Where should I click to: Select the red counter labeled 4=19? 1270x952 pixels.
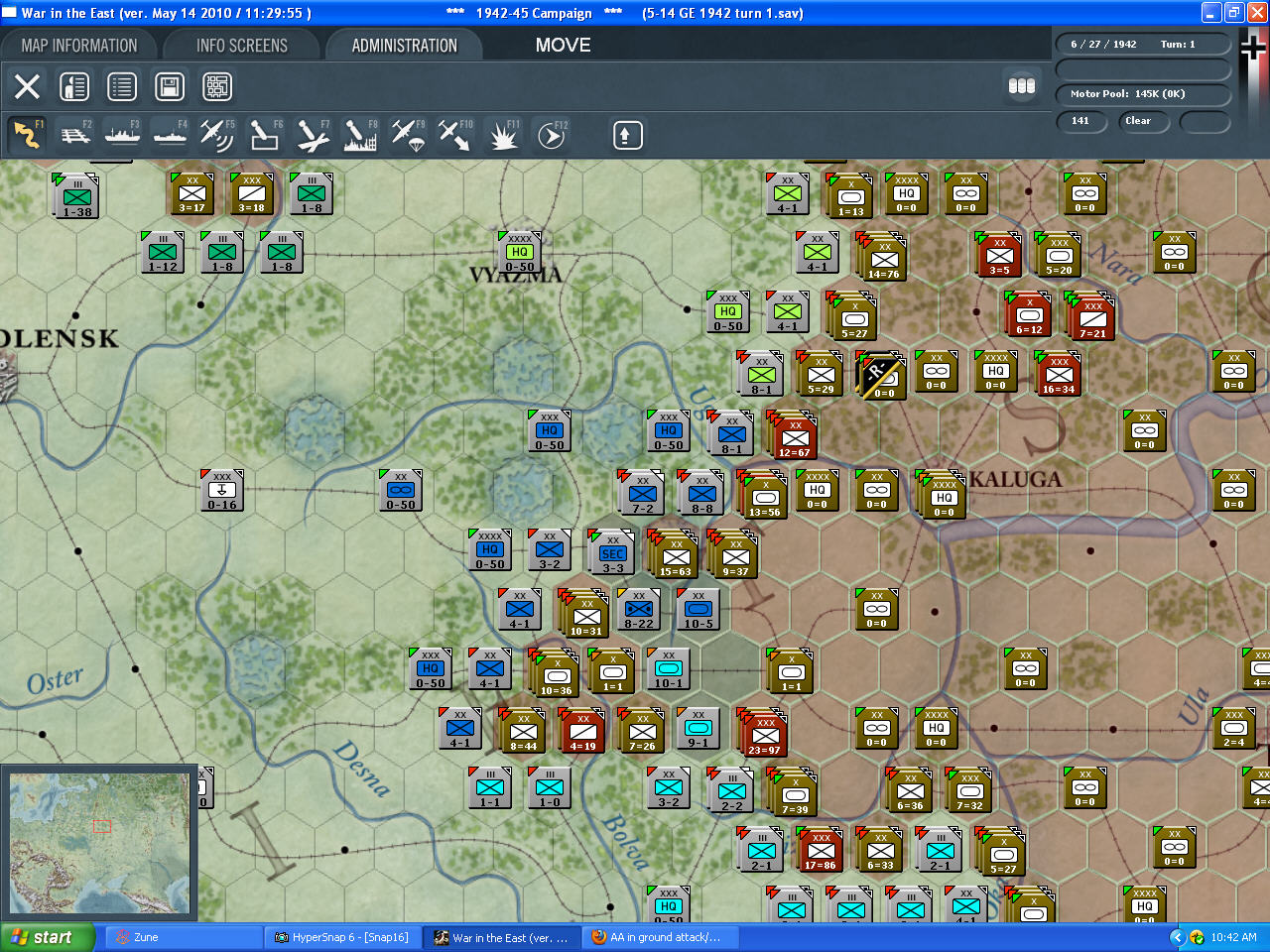tap(582, 730)
